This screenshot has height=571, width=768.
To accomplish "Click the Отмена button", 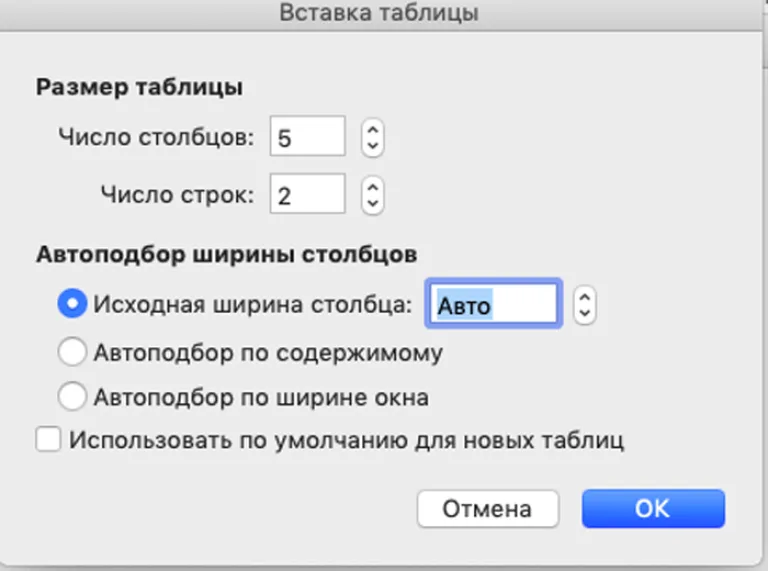I will tap(488, 509).
